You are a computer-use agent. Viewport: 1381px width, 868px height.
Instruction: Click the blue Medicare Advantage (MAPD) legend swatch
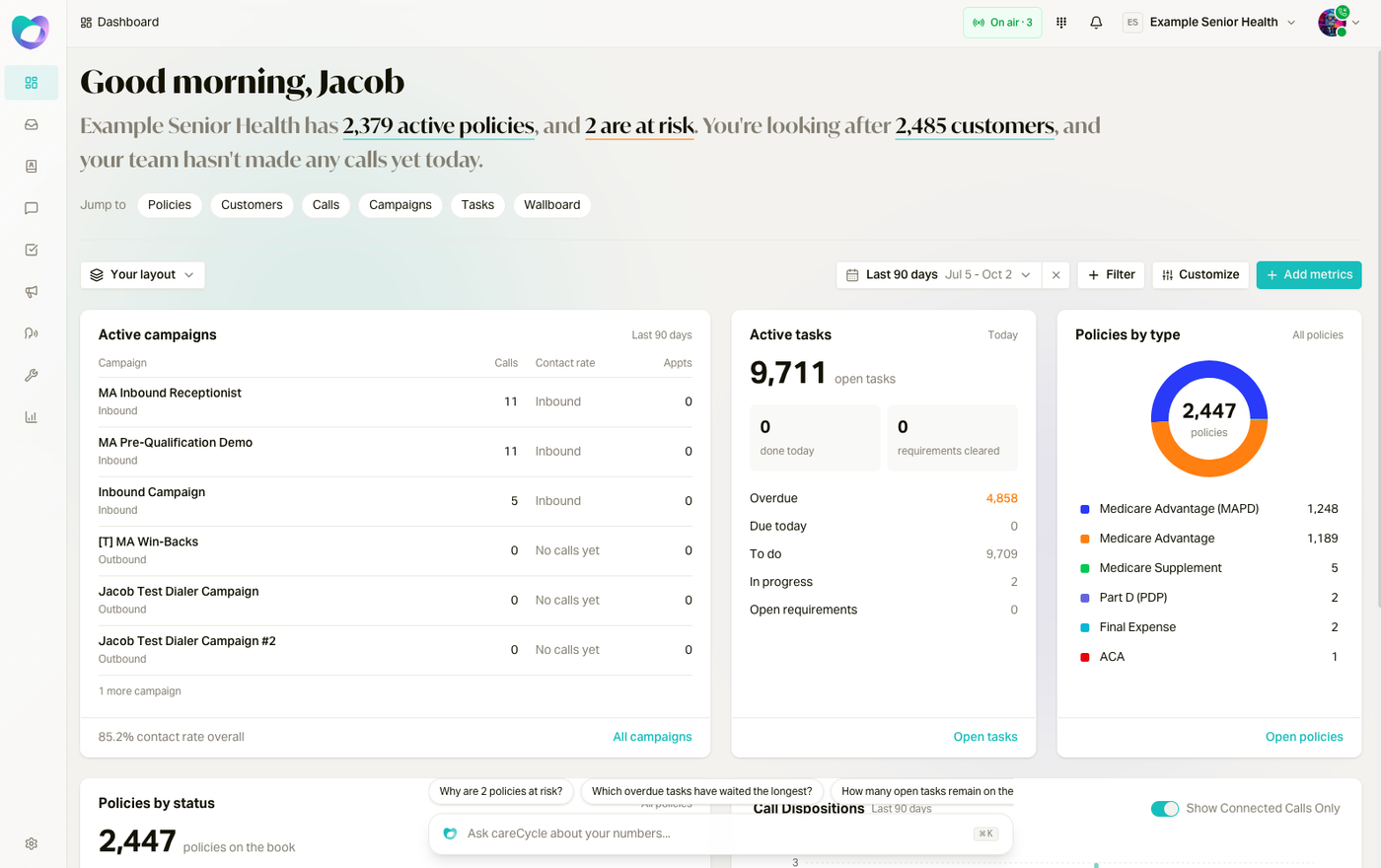[x=1085, y=509]
